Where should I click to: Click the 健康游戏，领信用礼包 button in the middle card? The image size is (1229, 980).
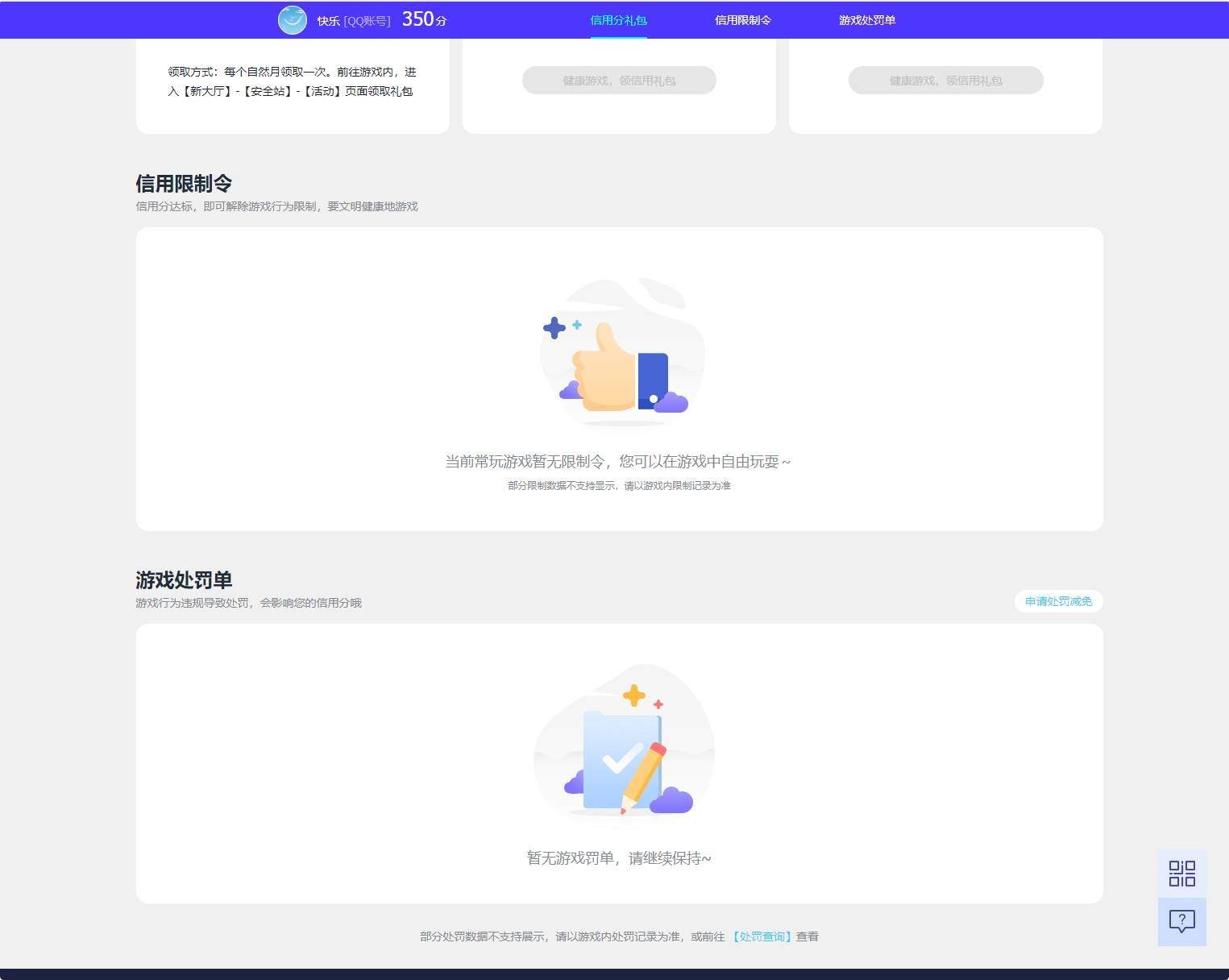coord(619,81)
